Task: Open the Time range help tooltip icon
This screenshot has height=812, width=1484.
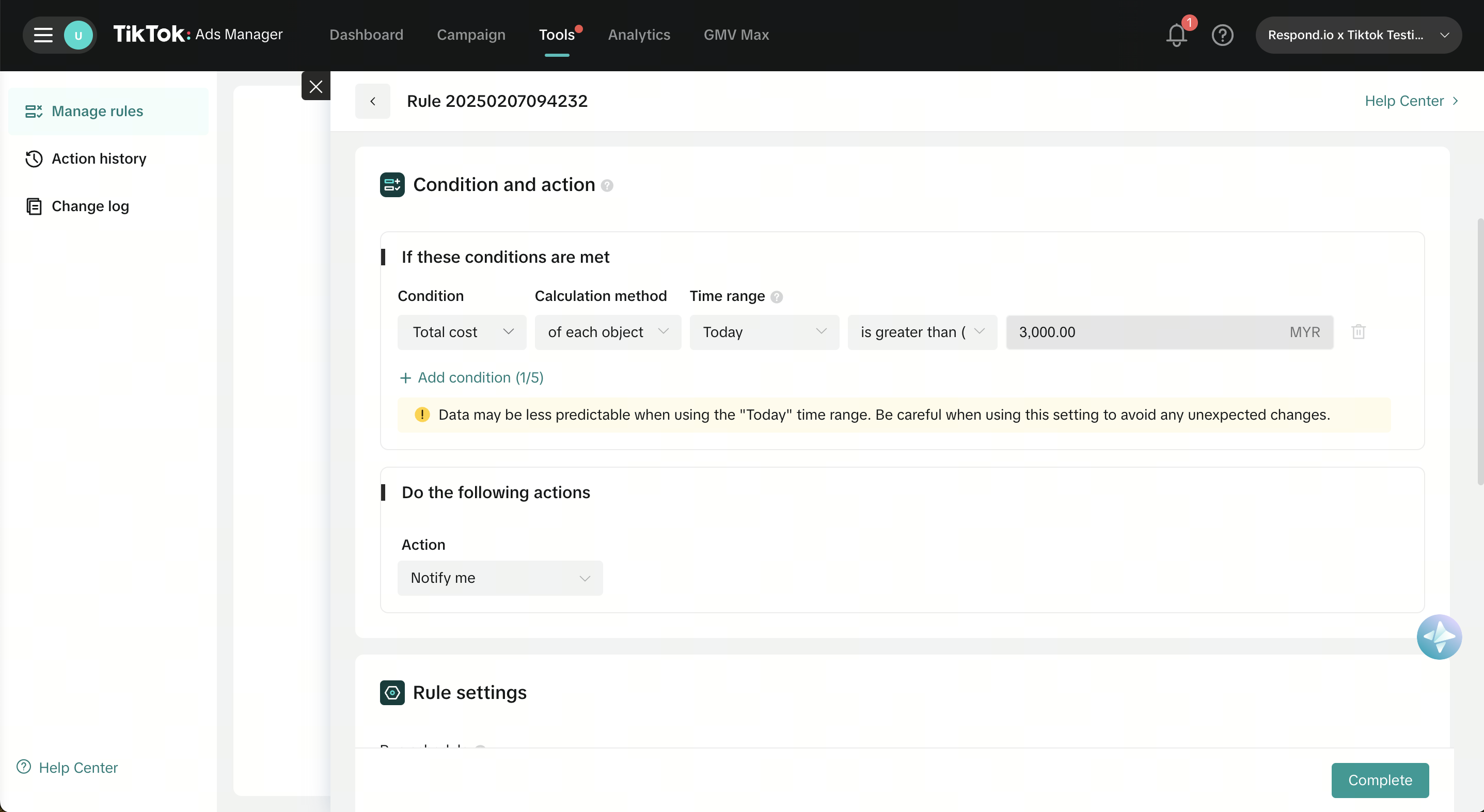Action: 776,297
